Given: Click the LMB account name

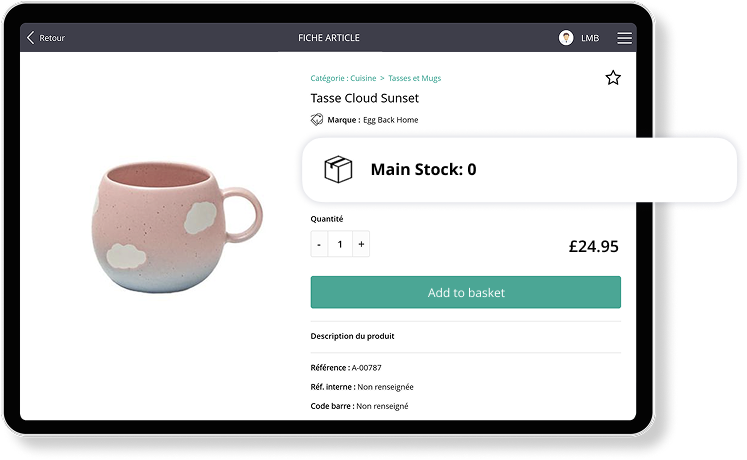Looking at the screenshot, I should pyautogui.click(x=590, y=38).
